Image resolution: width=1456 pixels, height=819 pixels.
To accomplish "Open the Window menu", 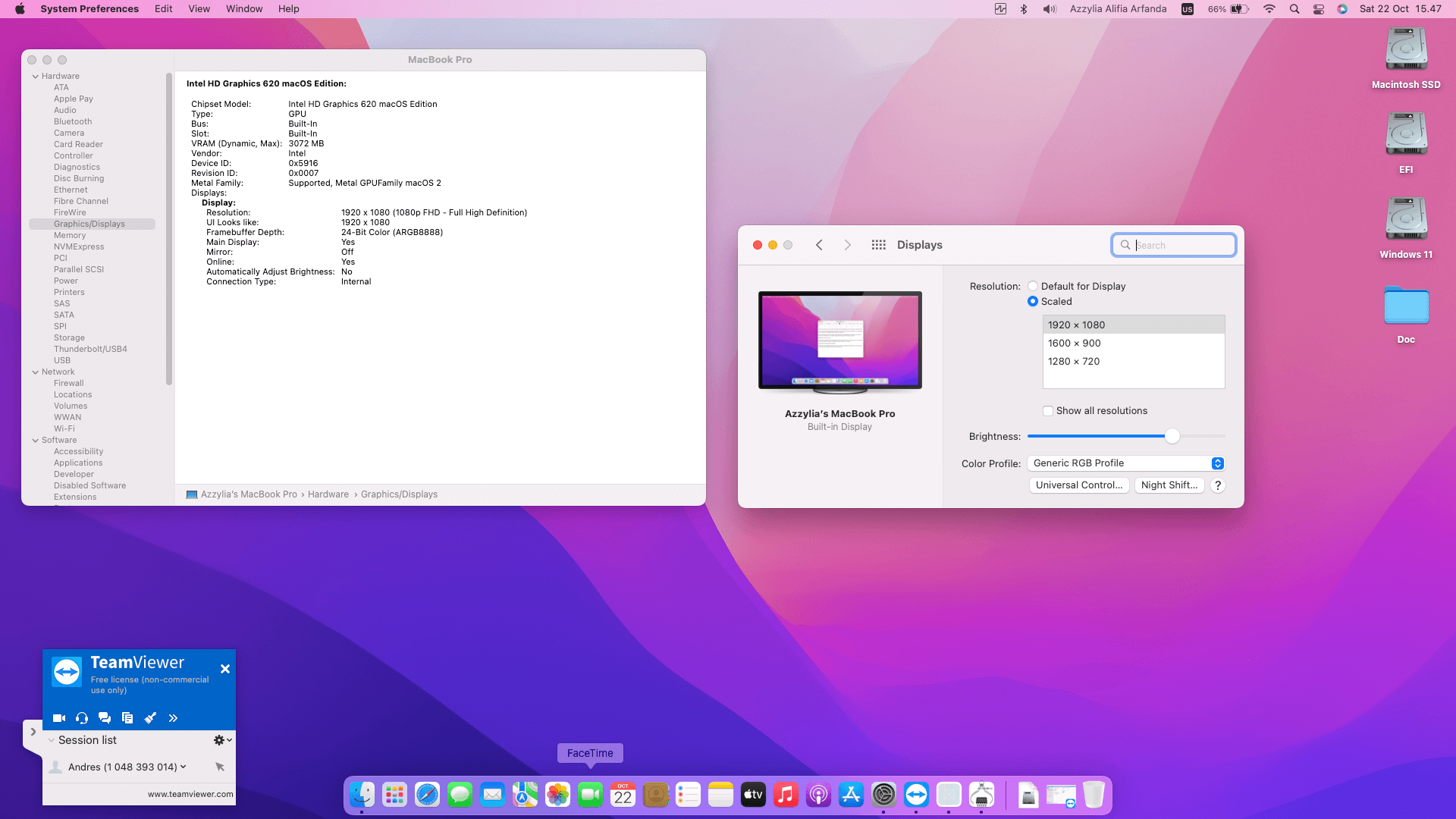I will (244, 9).
